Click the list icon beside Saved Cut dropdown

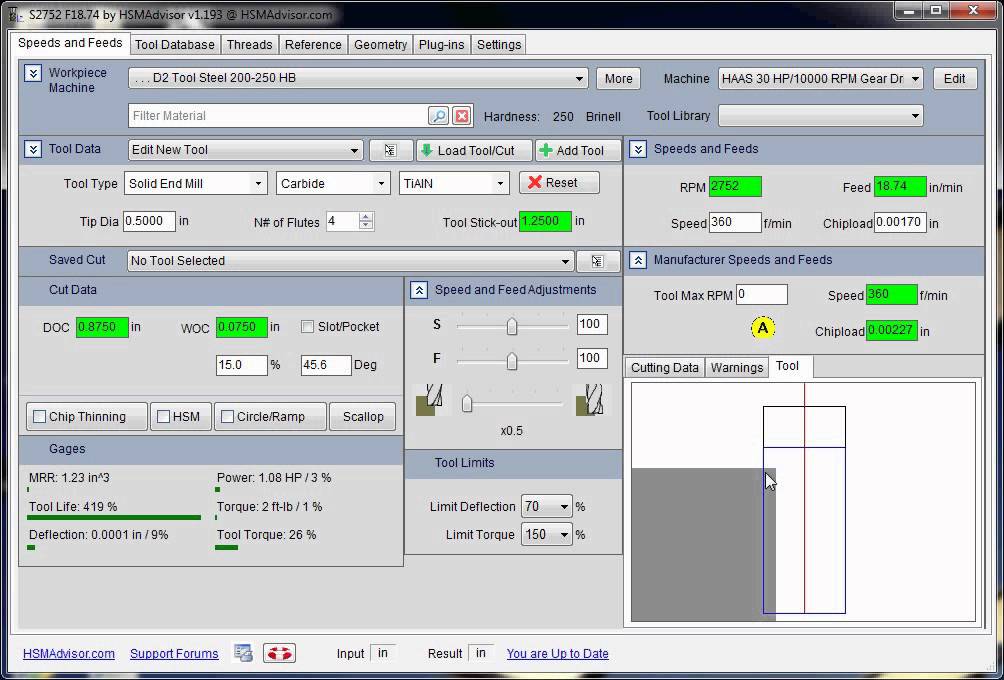(x=597, y=261)
